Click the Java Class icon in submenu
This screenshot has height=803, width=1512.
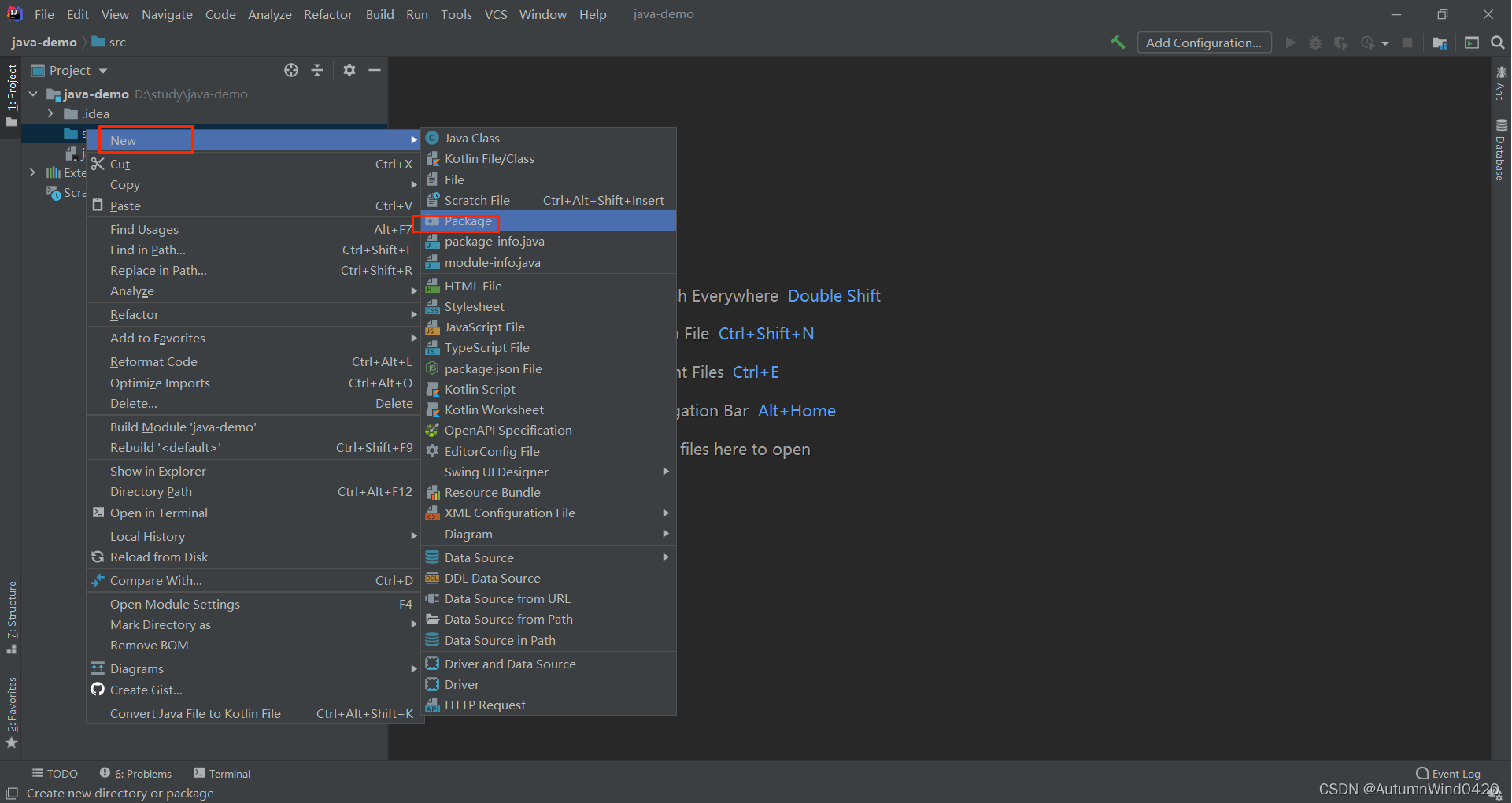tap(432, 138)
